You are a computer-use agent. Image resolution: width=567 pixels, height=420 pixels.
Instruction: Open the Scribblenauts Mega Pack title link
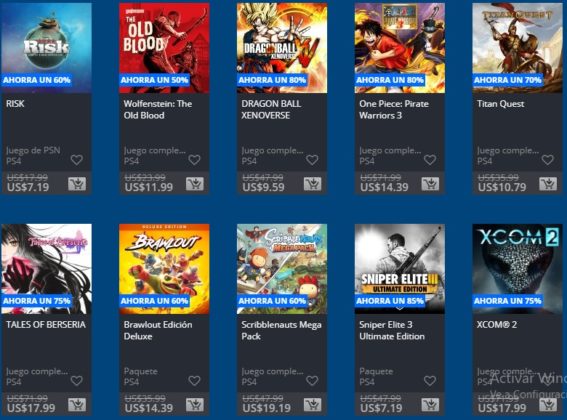281,330
